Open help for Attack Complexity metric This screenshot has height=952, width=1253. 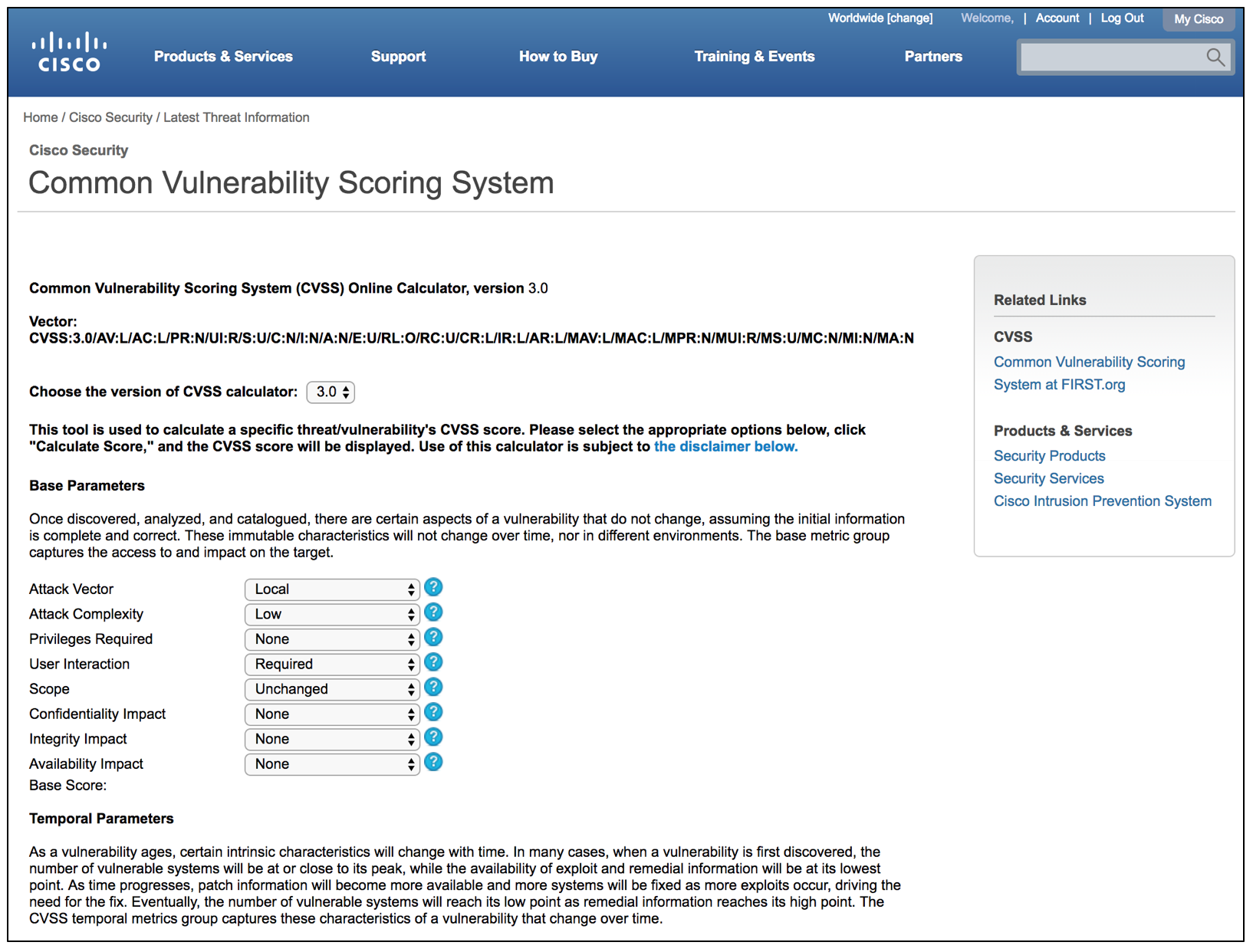(x=433, y=612)
